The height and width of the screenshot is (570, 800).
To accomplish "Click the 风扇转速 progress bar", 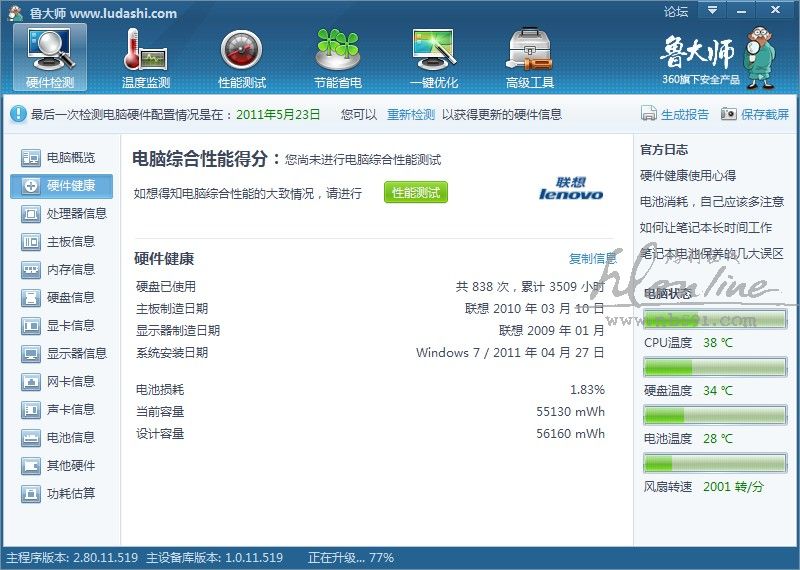I will [x=715, y=463].
